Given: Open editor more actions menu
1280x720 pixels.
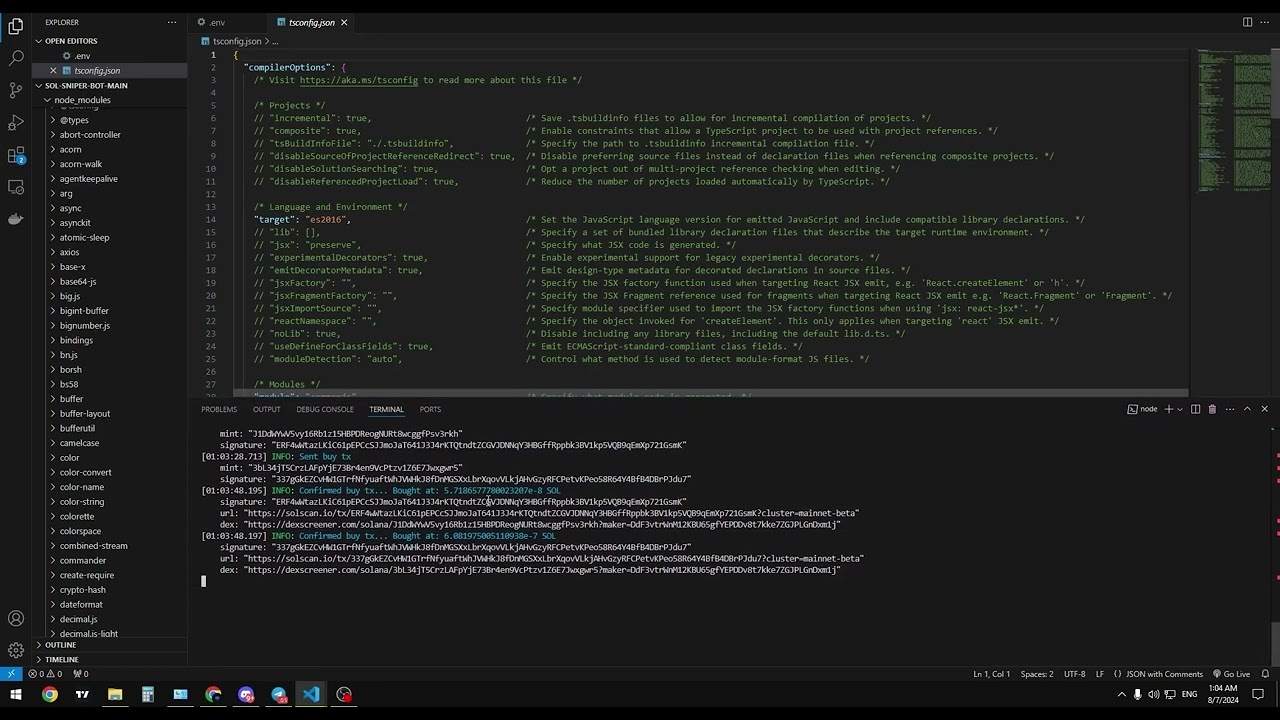Looking at the screenshot, I should [x=1265, y=22].
